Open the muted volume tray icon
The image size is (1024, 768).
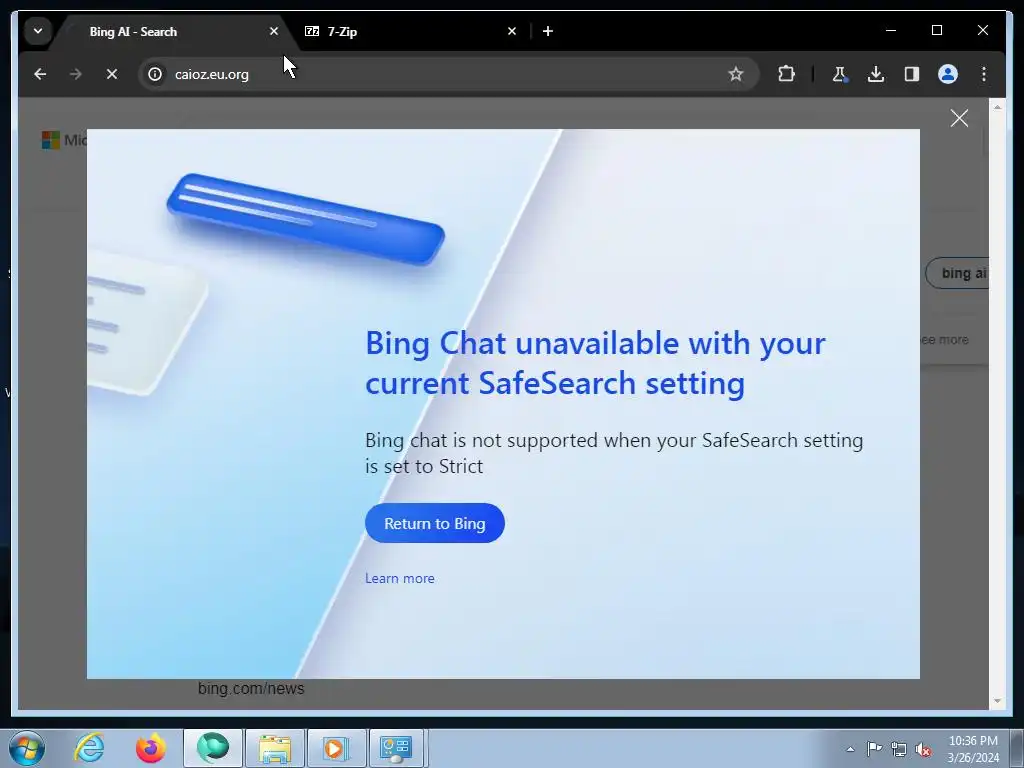[x=923, y=749]
